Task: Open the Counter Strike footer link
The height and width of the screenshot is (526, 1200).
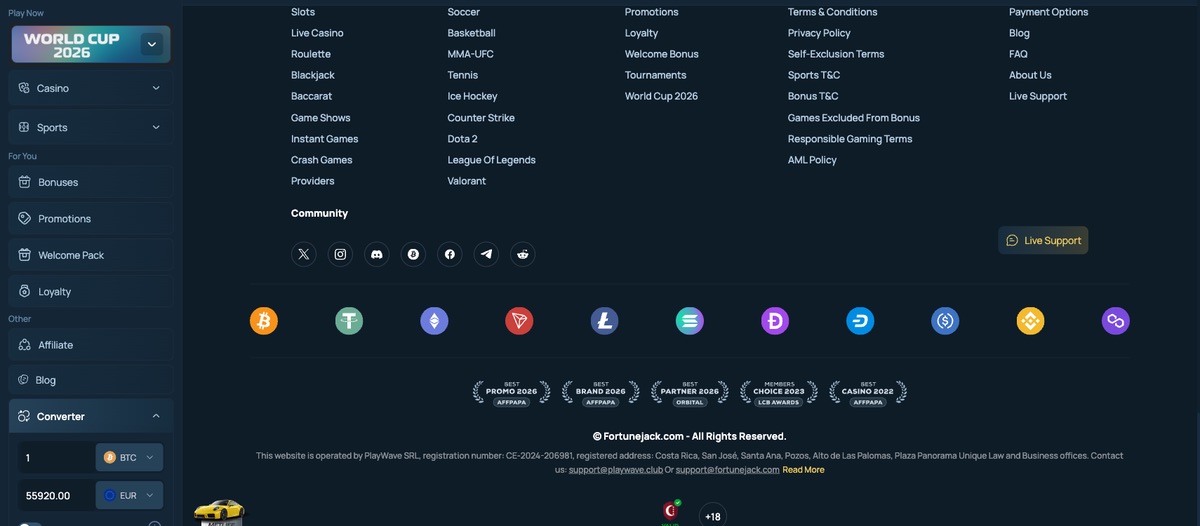Action: point(481,118)
